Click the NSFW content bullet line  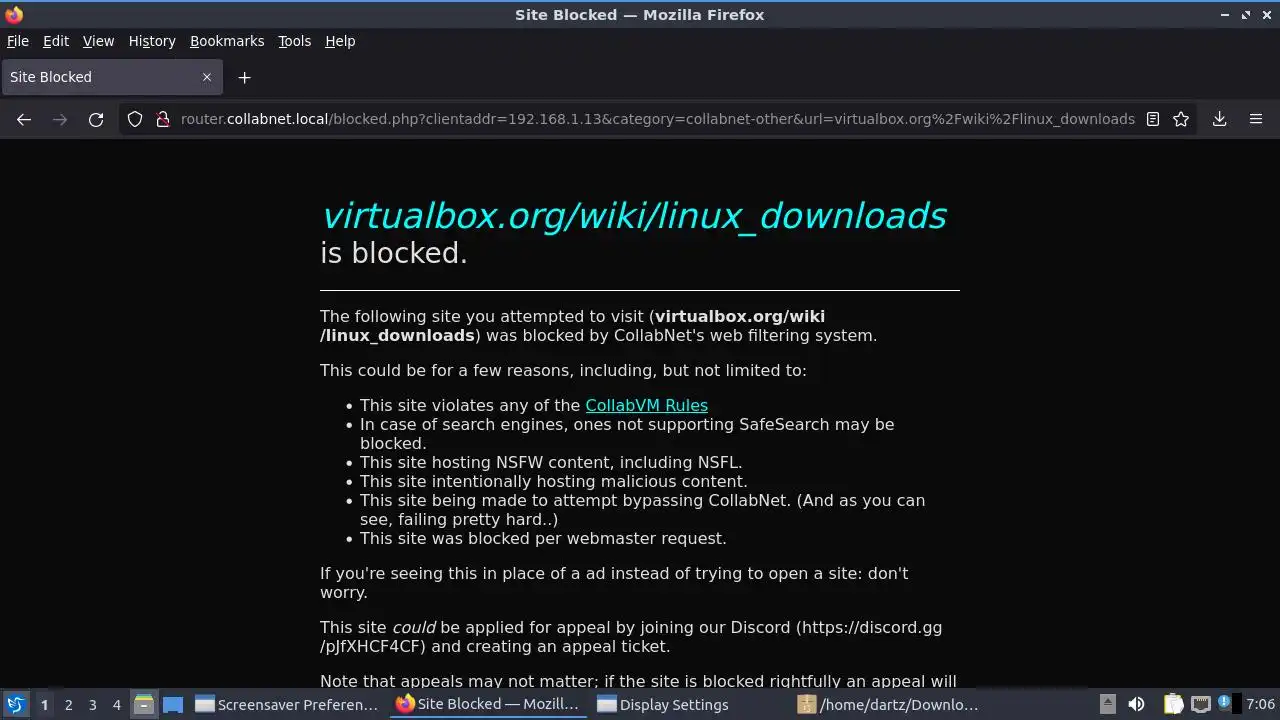point(551,462)
